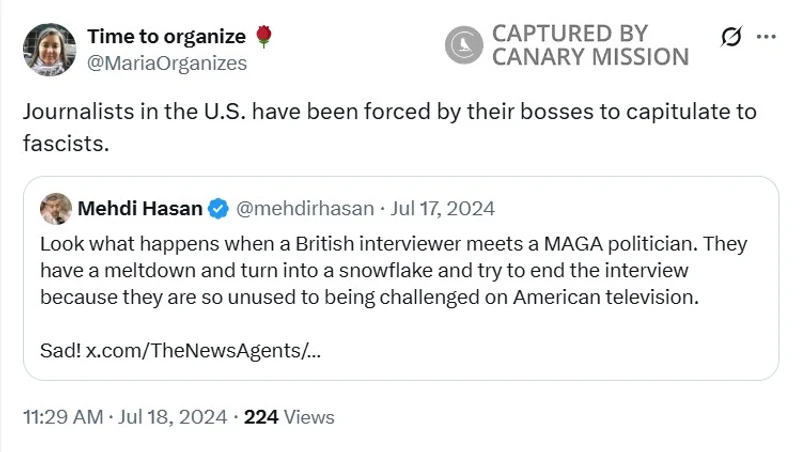Click the Canary Mission bird logo
The image size is (800, 452).
(x=464, y=46)
